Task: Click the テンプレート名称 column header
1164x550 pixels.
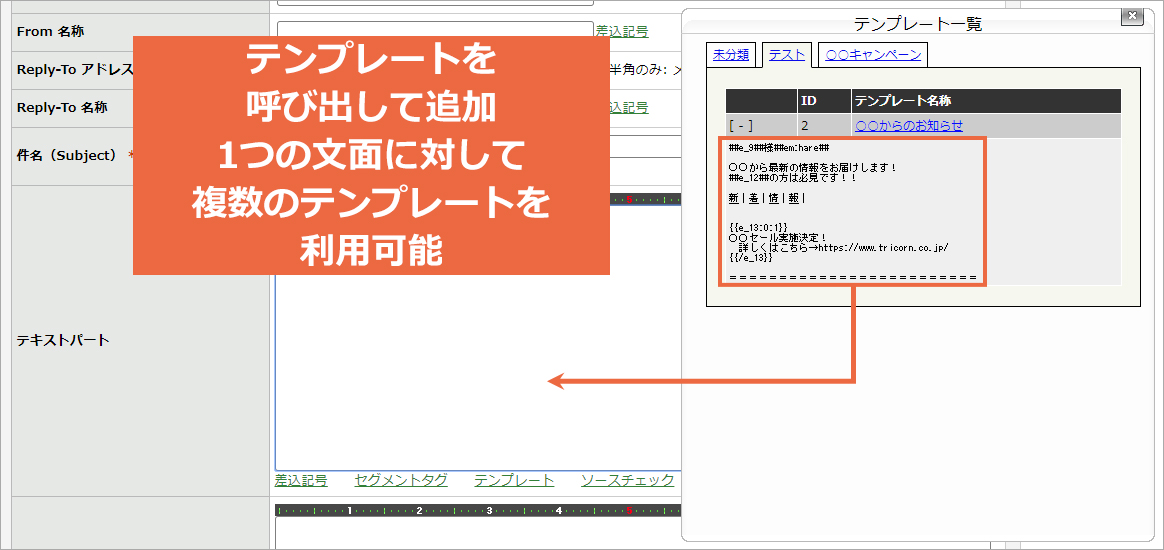Action: tap(986, 101)
